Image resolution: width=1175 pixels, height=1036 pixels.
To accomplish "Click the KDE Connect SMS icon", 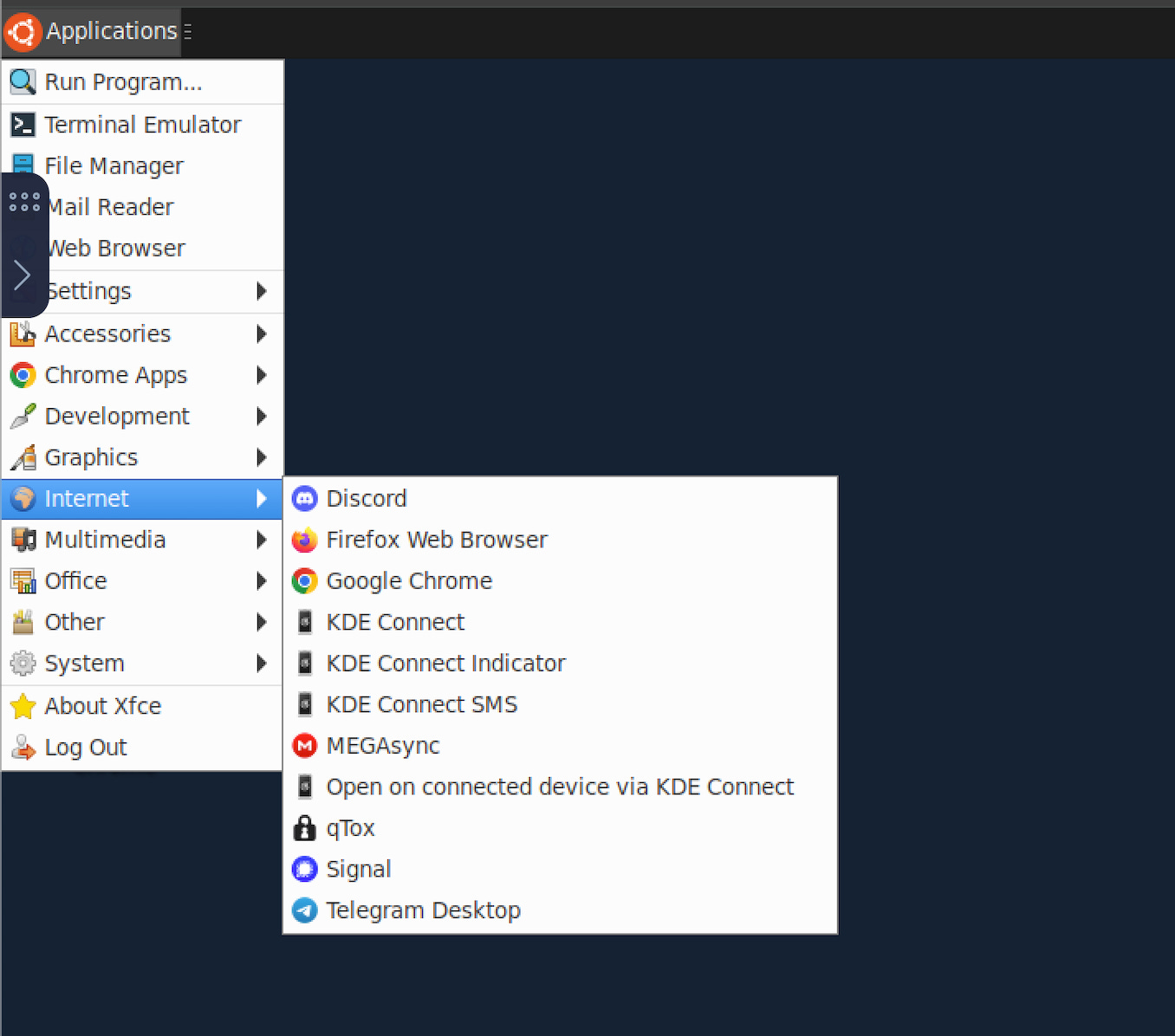I will click(x=305, y=704).
